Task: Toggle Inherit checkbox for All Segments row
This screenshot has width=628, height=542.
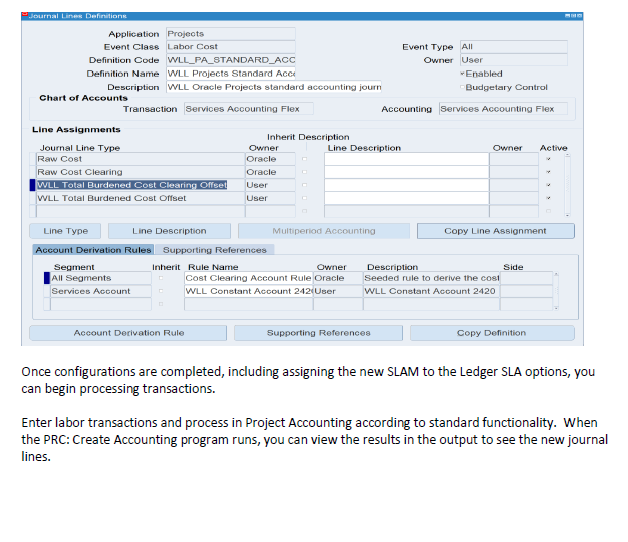Action: (161, 278)
